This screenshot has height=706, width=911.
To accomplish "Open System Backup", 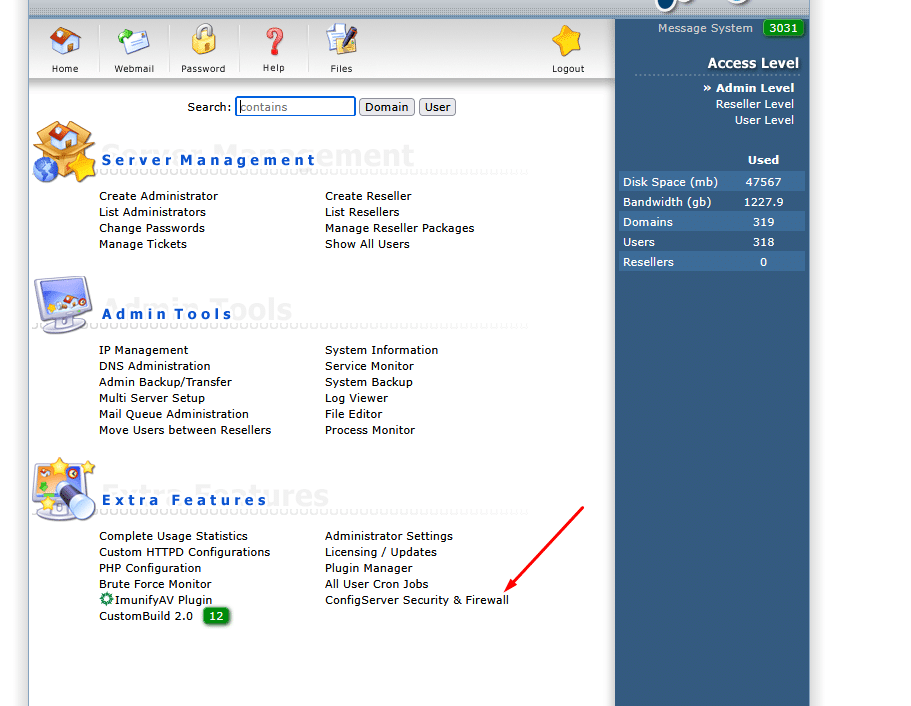I will pos(368,382).
